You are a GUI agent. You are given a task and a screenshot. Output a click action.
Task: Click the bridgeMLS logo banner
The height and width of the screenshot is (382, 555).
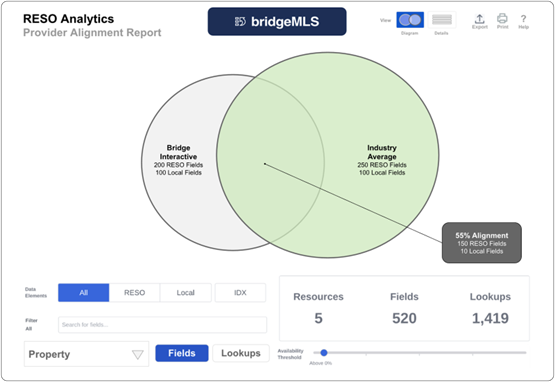pyautogui.click(x=277, y=22)
